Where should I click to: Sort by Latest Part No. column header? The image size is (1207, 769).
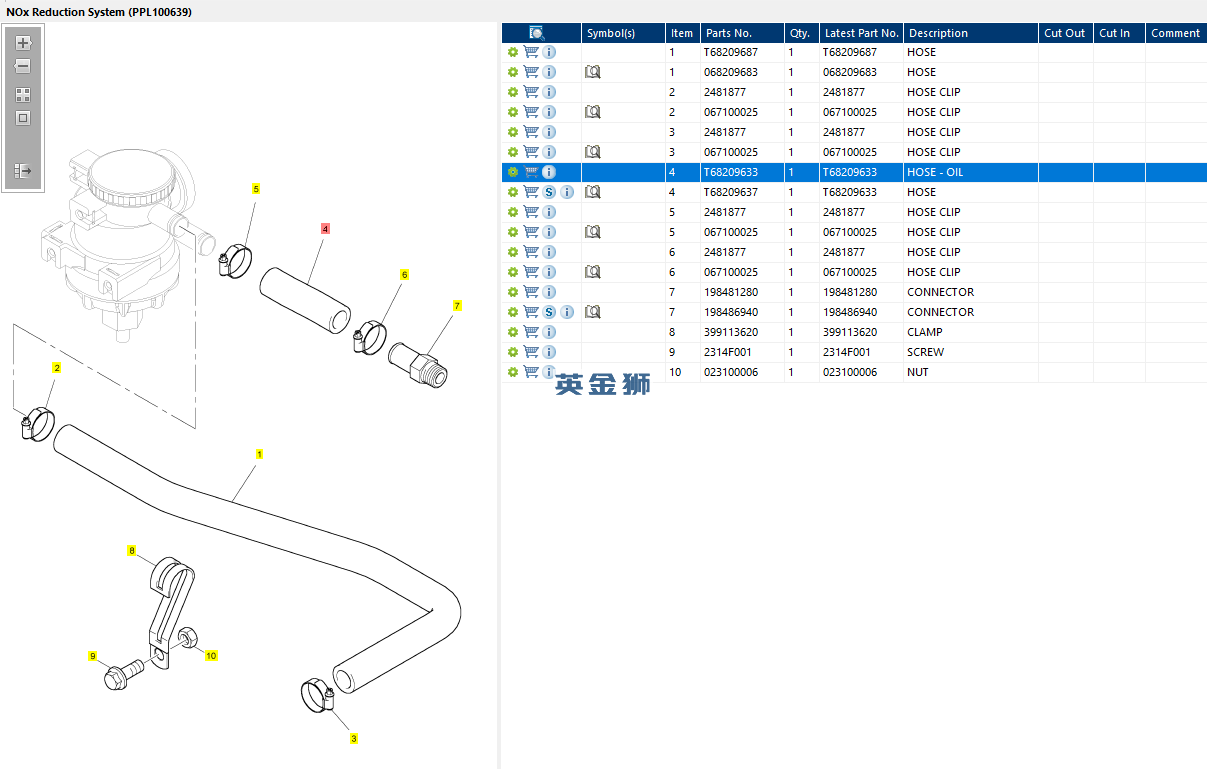tap(861, 33)
